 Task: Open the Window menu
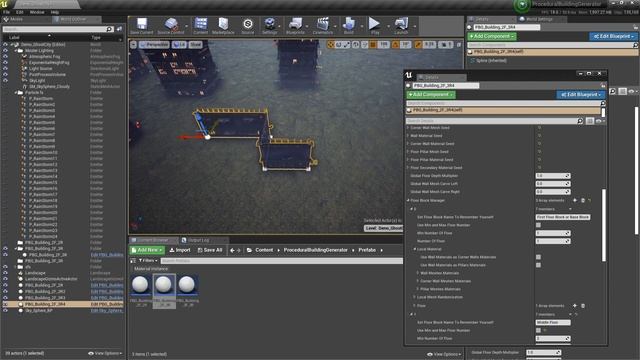point(37,12)
